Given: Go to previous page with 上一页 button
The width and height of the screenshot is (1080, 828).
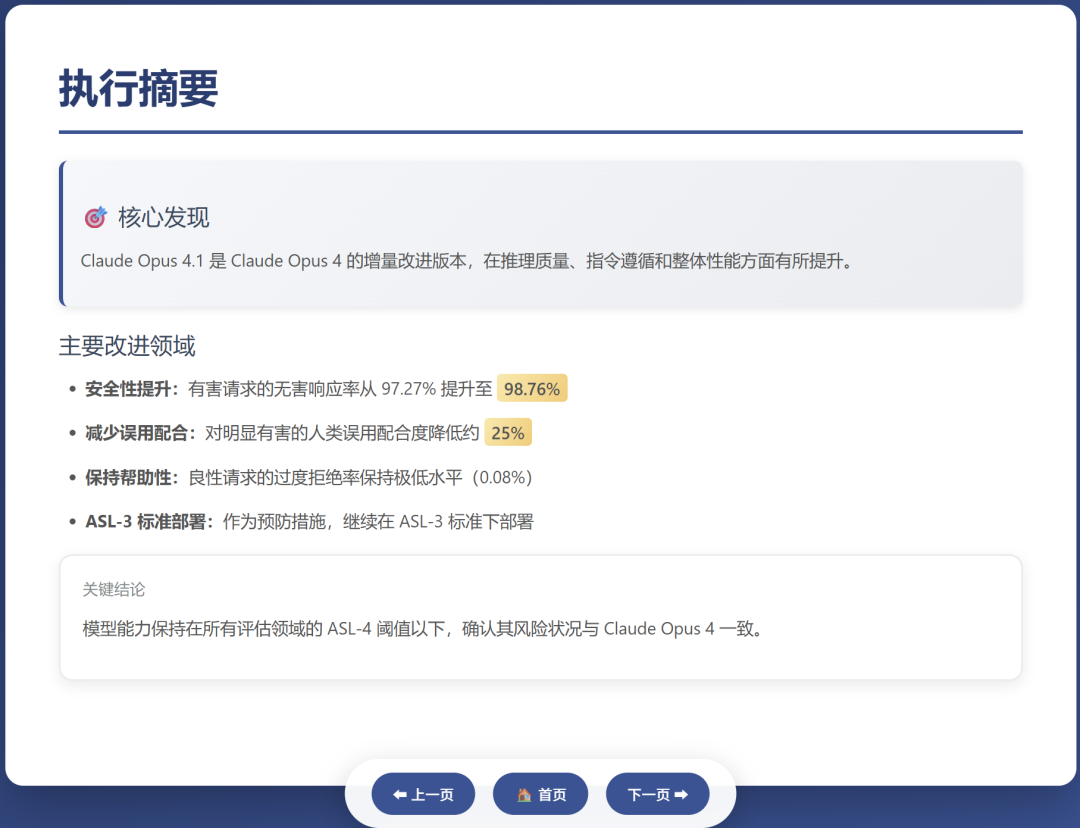Looking at the screenshot, I should tap(423, 794).
